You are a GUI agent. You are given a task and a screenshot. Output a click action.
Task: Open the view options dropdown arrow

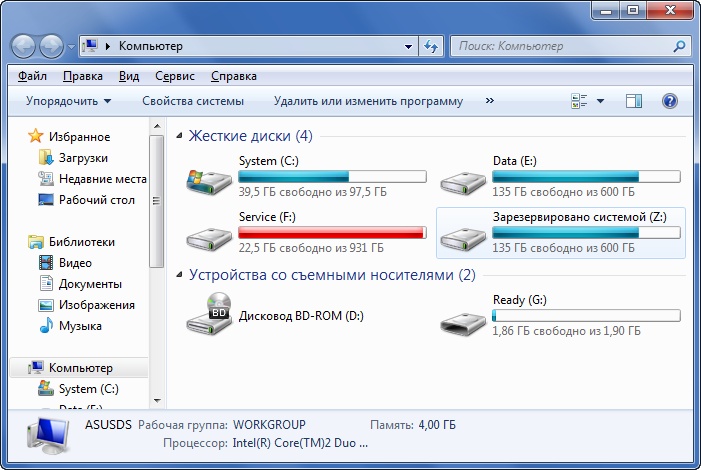tap(600, 101)
